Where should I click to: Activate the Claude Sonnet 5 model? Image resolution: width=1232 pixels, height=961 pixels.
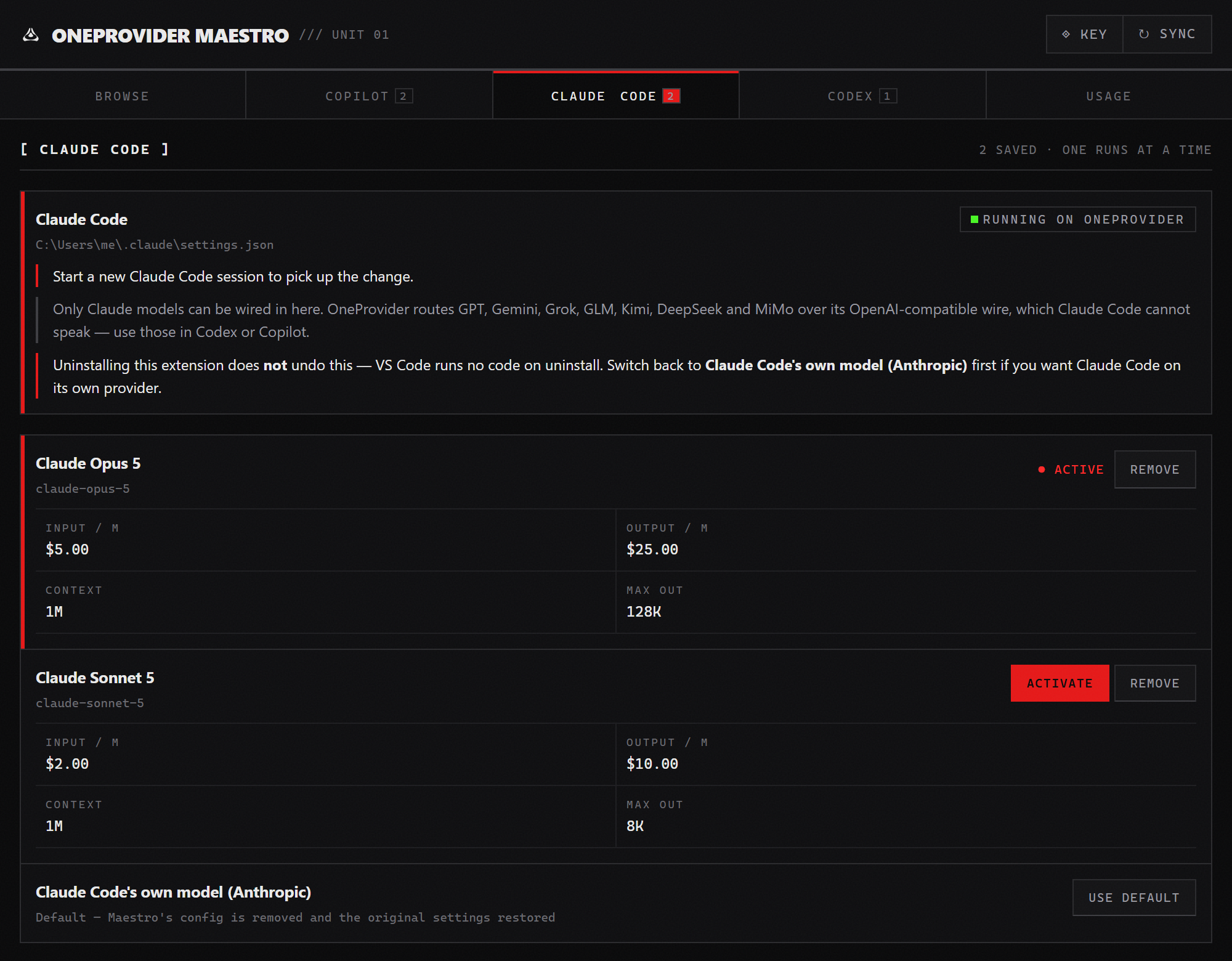click(1060, 683)
